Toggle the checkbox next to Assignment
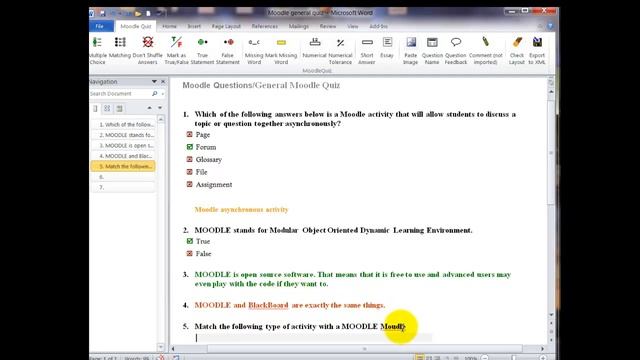Viewport: 640px width, 360px height. (189, 184)
